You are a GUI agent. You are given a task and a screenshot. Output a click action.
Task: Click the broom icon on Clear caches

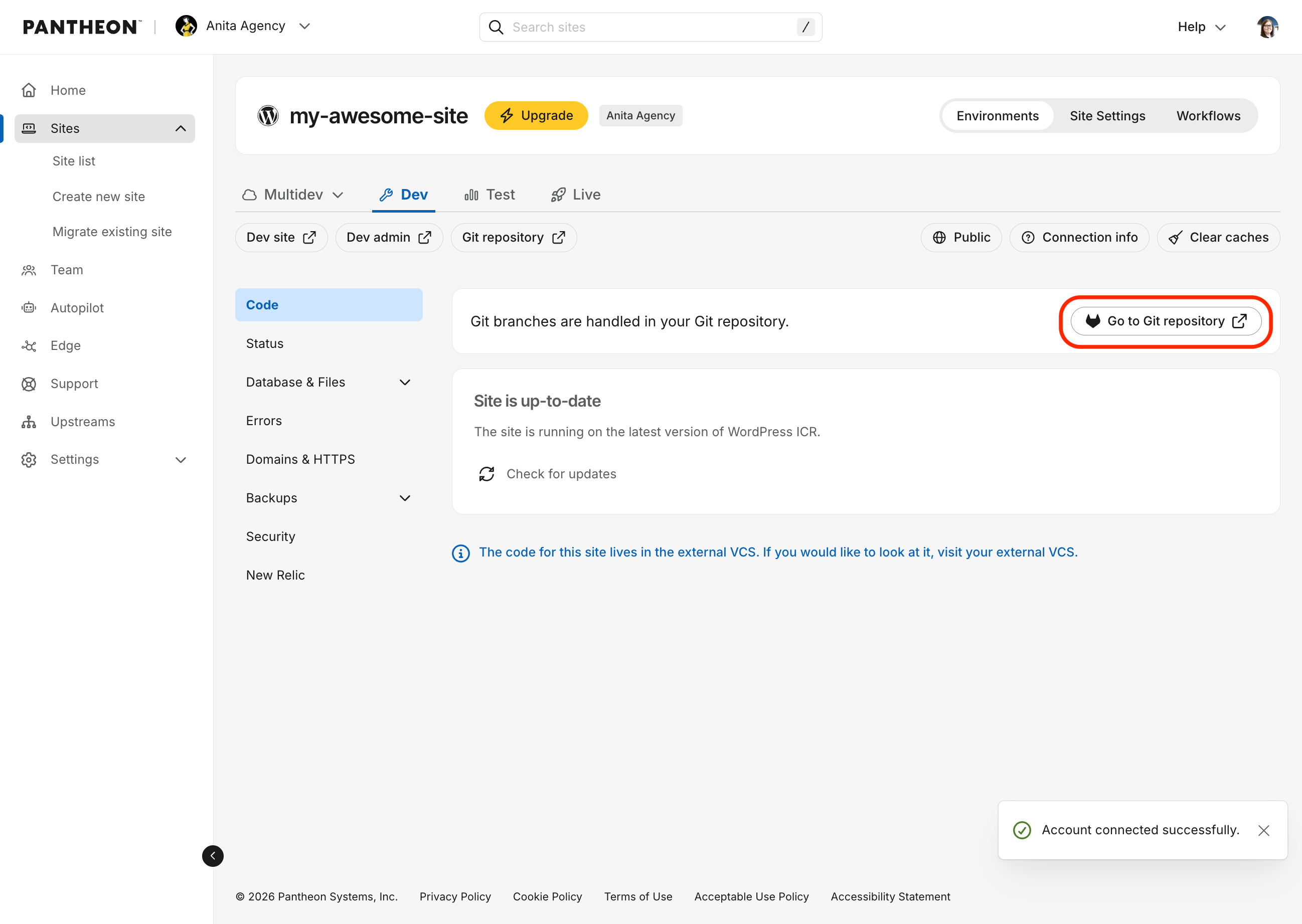(1176, 237)
